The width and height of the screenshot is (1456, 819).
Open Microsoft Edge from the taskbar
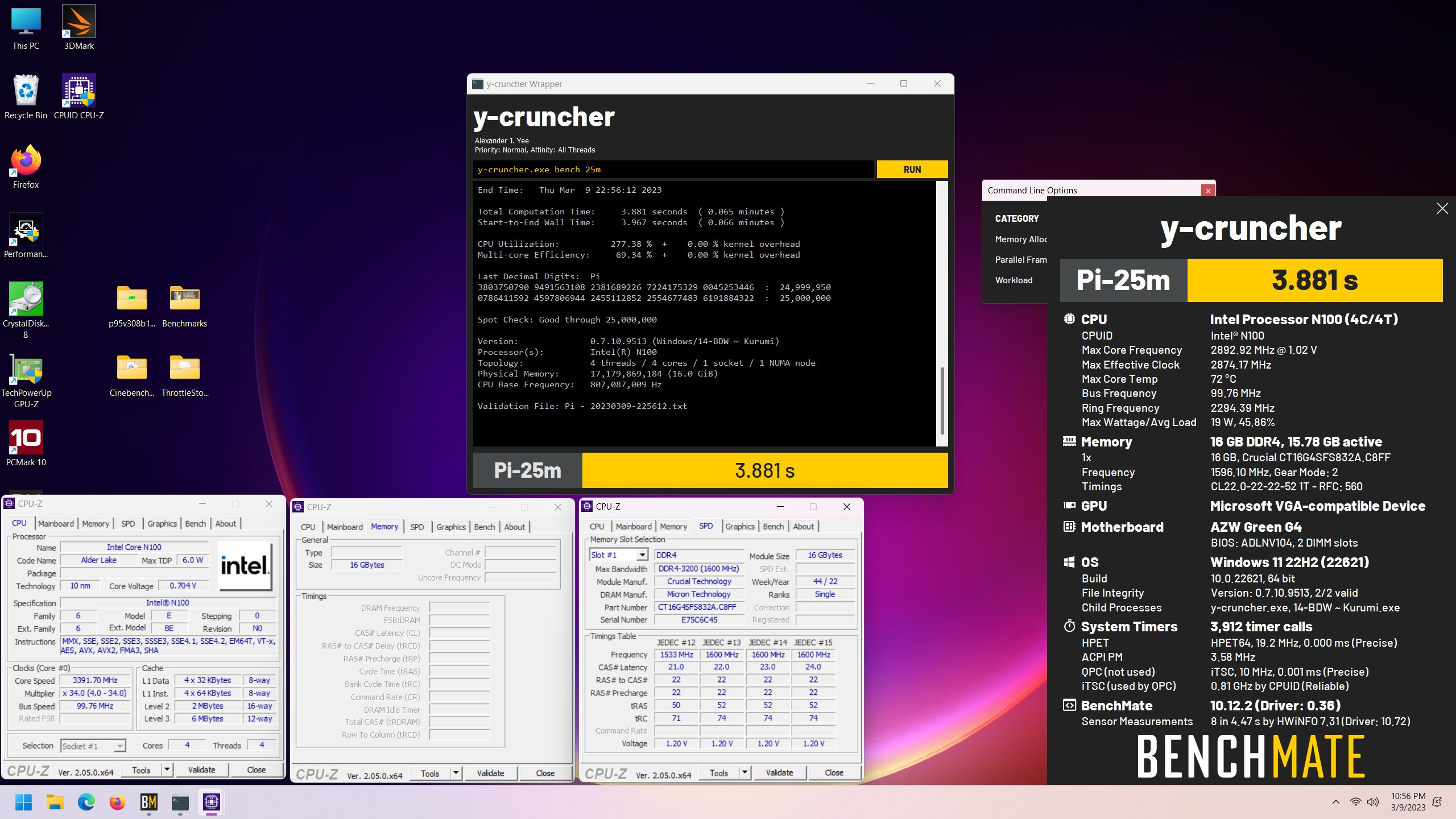86,802
